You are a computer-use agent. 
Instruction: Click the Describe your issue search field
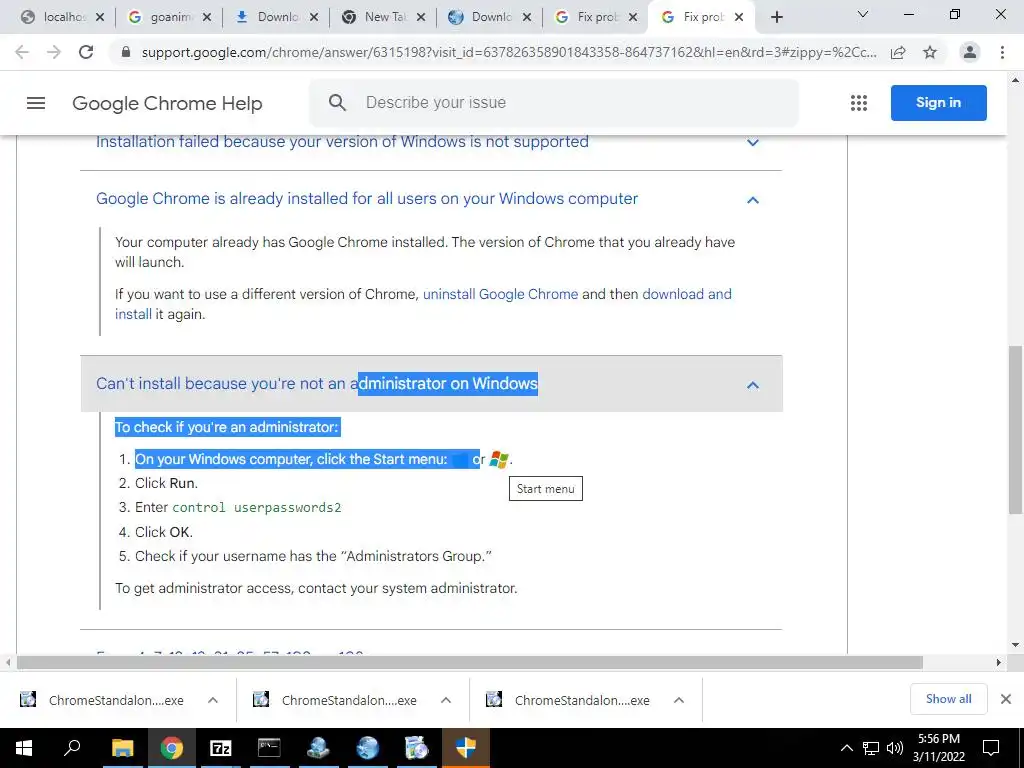554,103
